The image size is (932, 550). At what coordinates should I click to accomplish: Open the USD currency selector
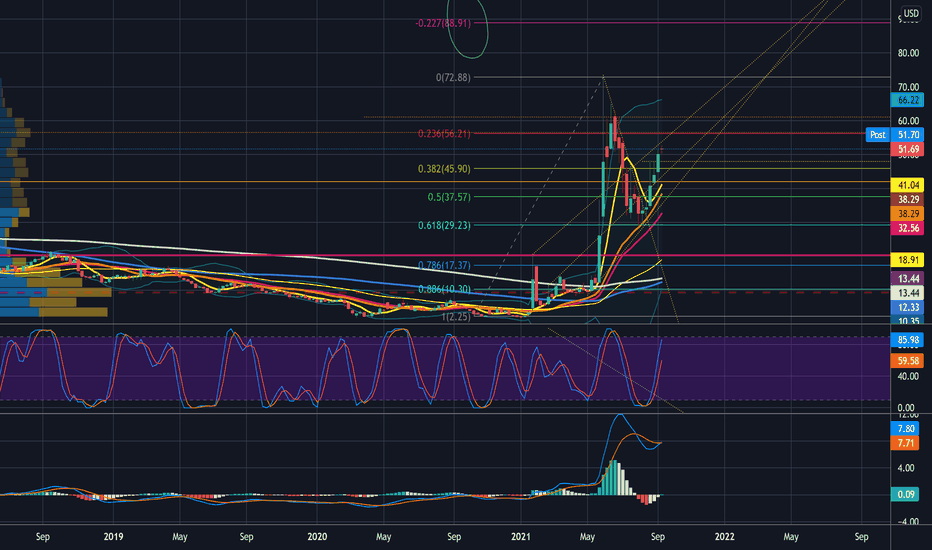coord(911,13)
